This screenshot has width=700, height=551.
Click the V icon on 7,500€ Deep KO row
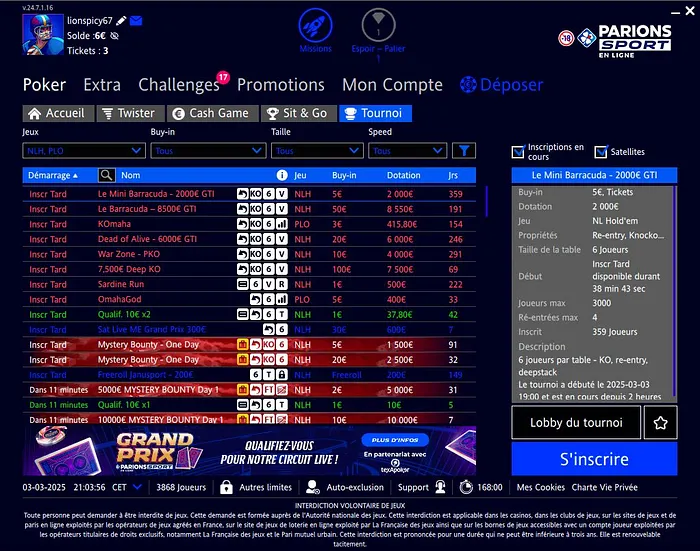(282, 269)
